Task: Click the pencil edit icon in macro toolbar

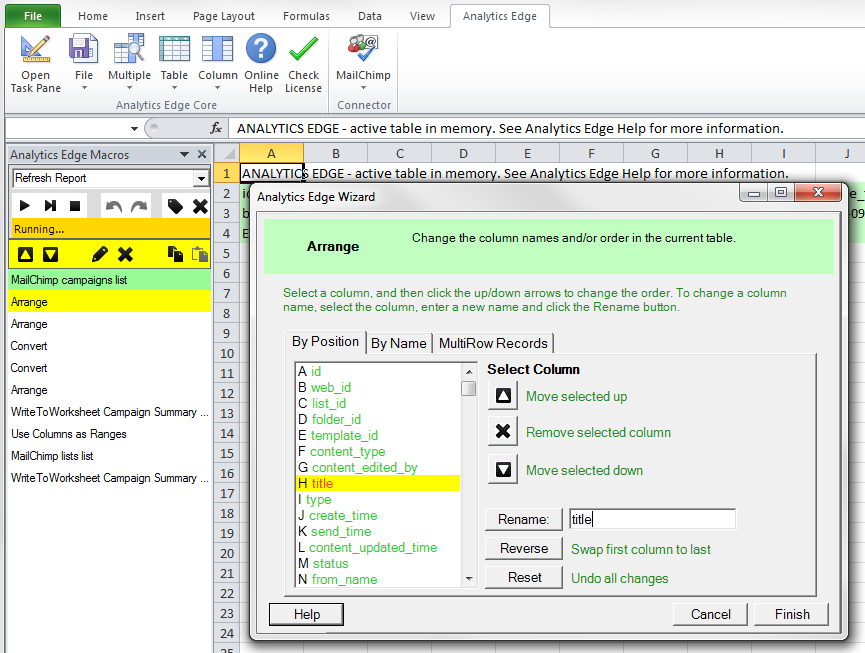Action: tap(99, 254)
